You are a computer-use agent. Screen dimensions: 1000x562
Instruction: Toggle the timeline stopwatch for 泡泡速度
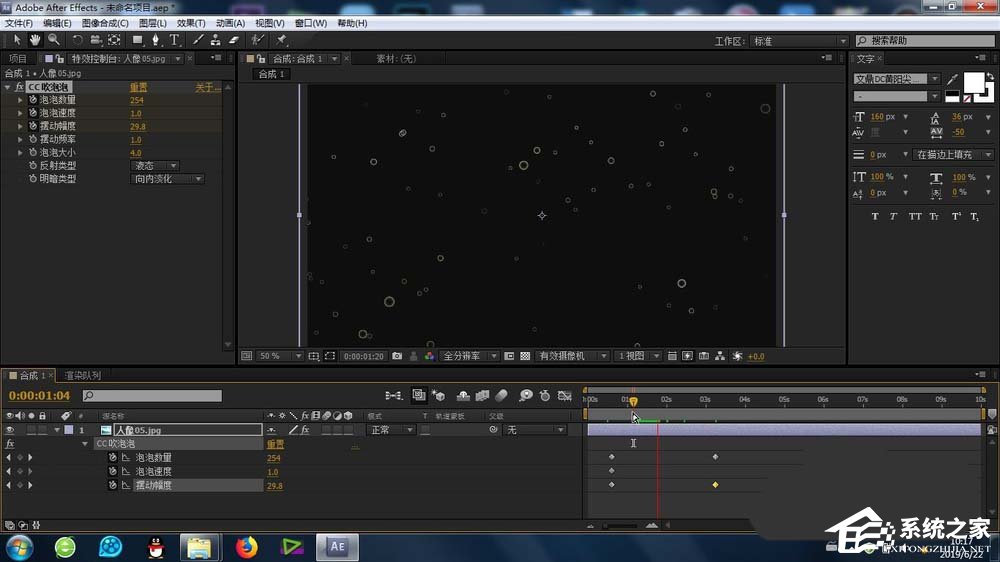113,472
